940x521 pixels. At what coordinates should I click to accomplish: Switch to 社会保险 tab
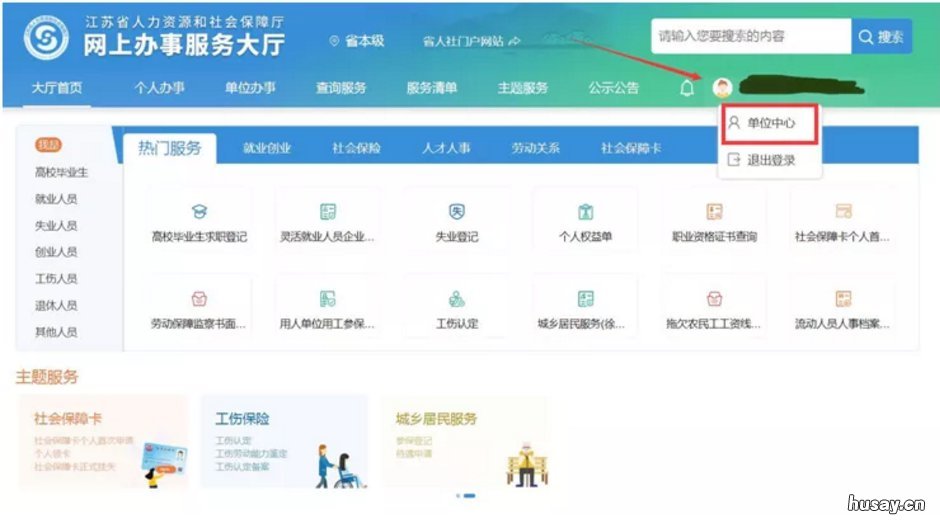(x=357, y=148)
